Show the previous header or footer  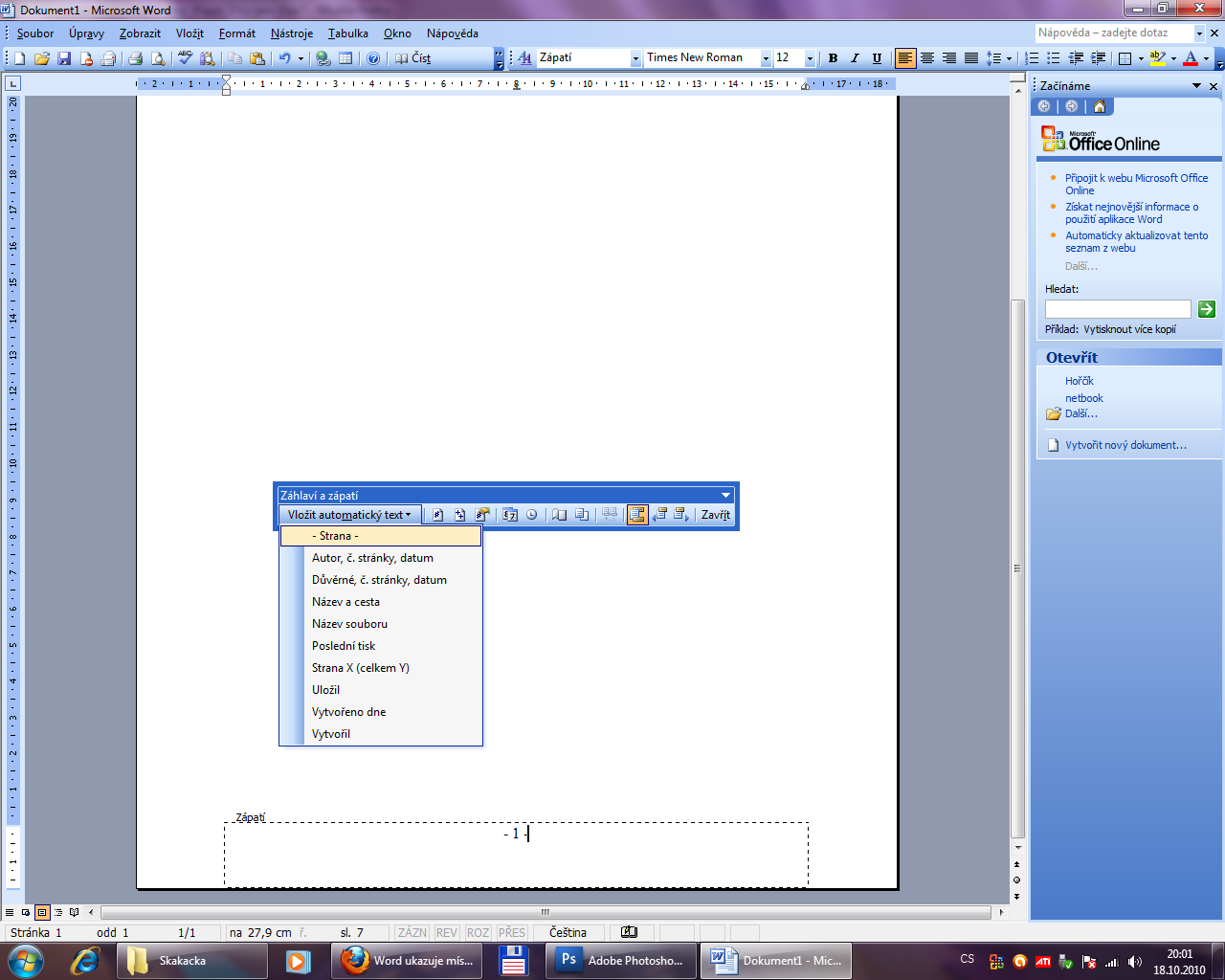pyautogui.click(x=659, y=515)
